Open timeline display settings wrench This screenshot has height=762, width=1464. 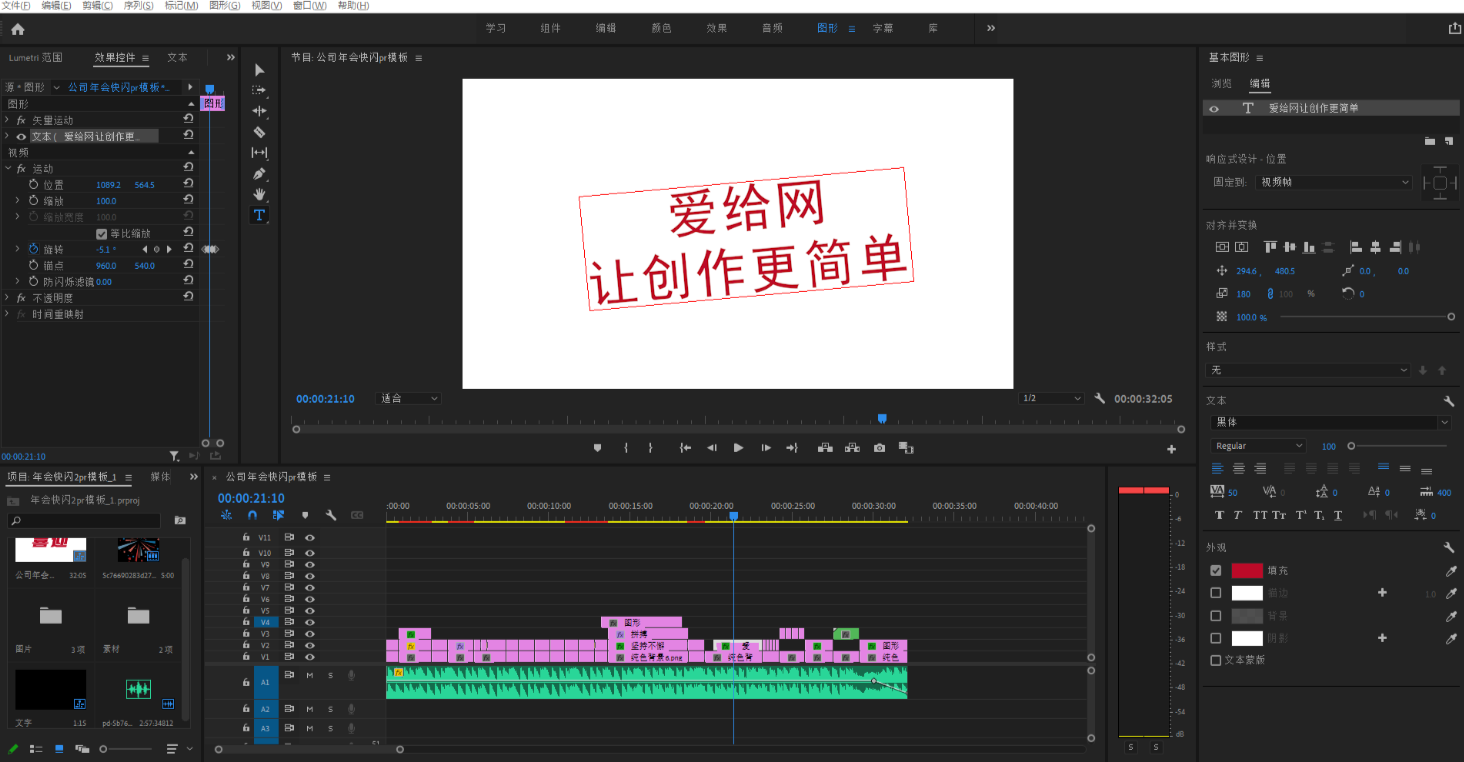point(331,515)
